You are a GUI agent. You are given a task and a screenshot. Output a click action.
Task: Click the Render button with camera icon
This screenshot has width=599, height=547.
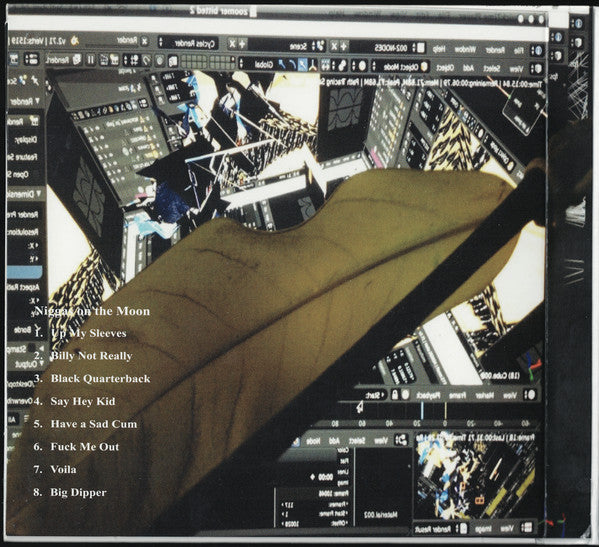coord(23,121)
